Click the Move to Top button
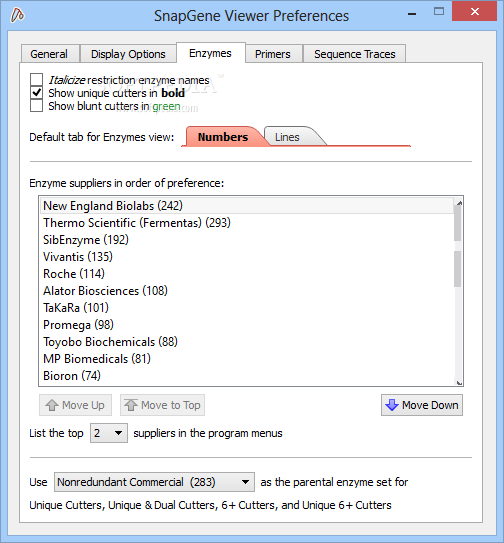 tap(162, 405)
